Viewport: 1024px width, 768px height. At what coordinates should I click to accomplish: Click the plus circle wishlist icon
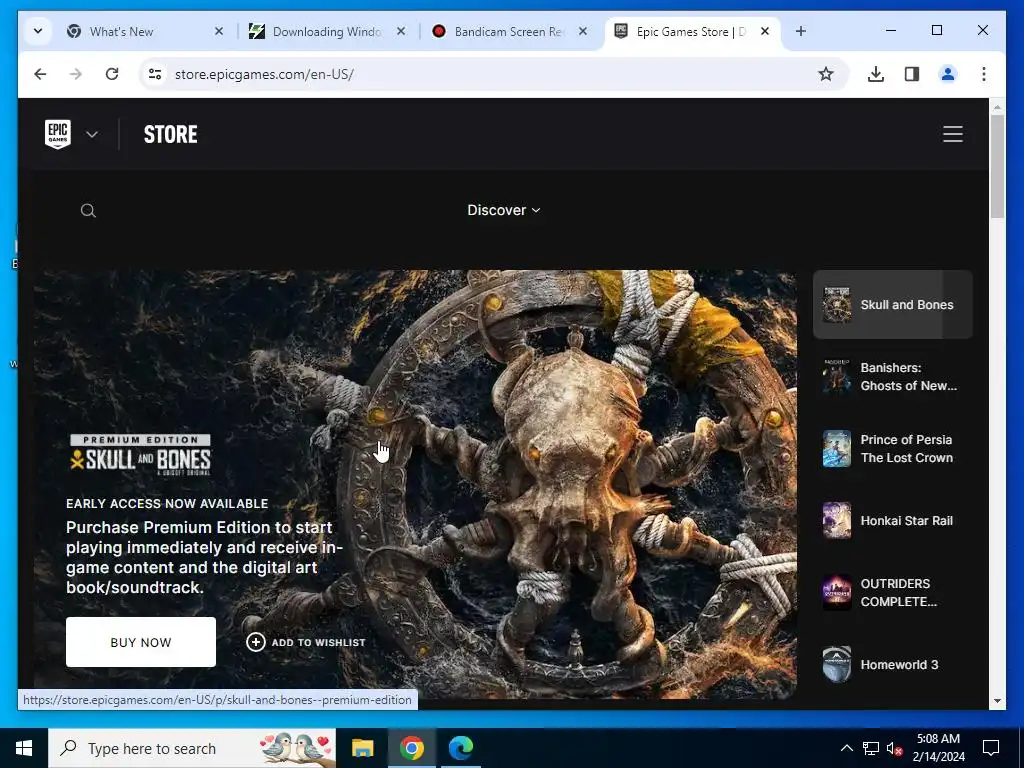point(255,642)
